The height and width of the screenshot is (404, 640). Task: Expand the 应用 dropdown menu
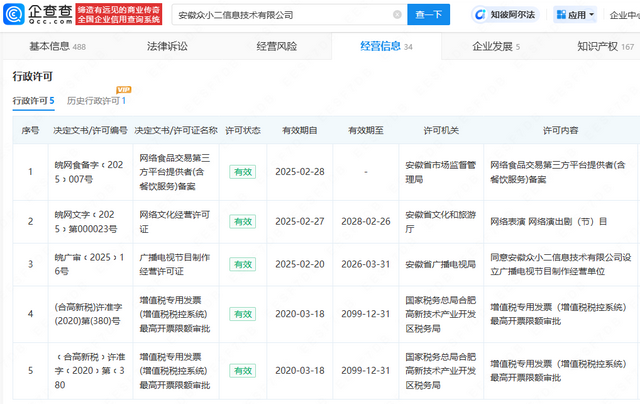pos(592,16)
